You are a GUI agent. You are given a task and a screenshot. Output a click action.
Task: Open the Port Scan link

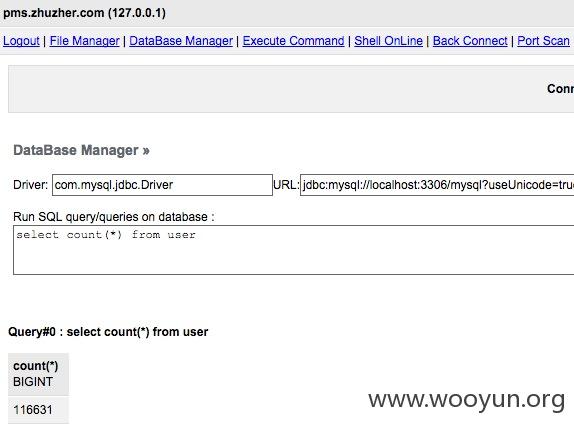pyautogui.click(x=544, y=41)
